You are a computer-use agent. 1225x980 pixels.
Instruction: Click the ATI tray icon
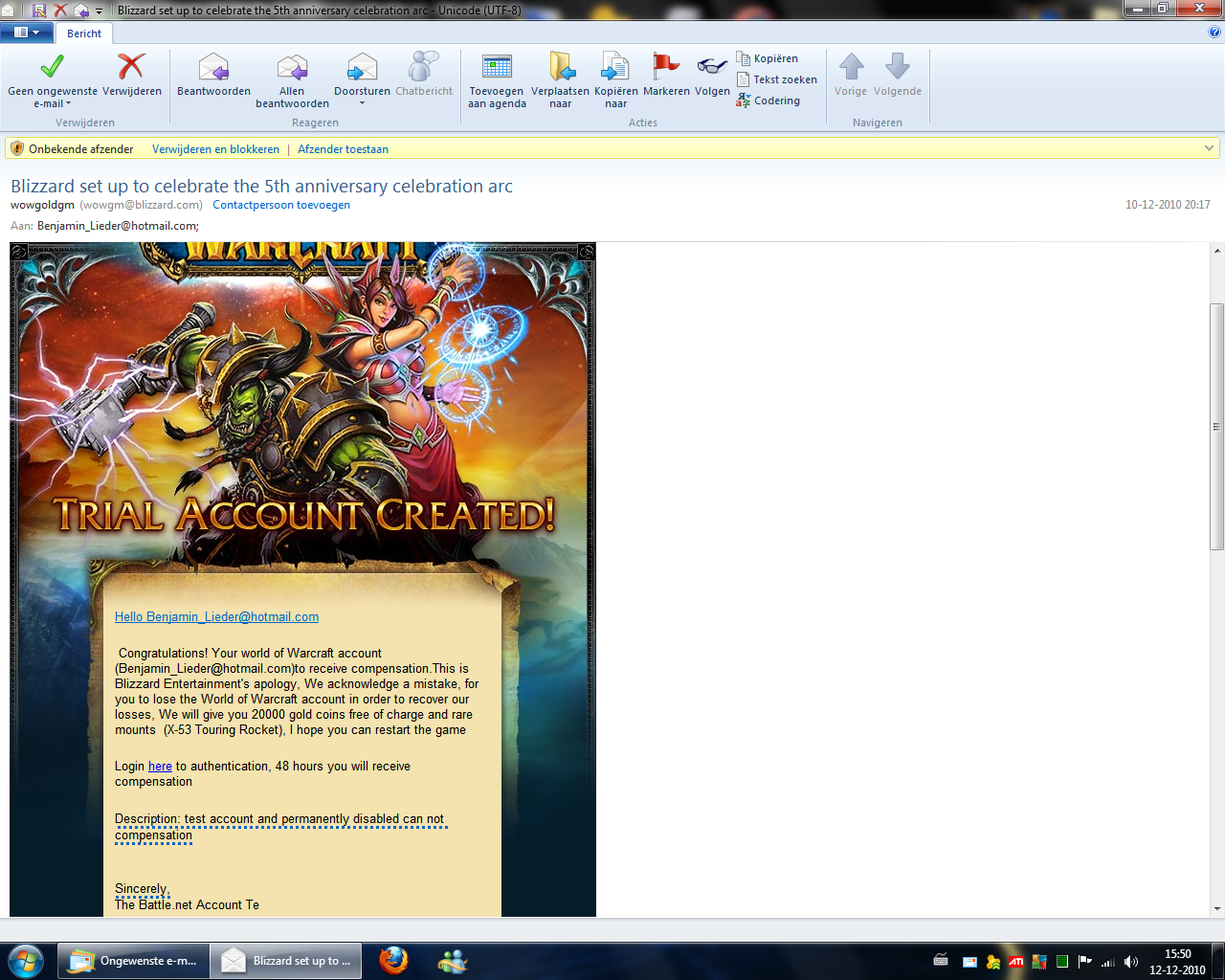[1016, 962]
